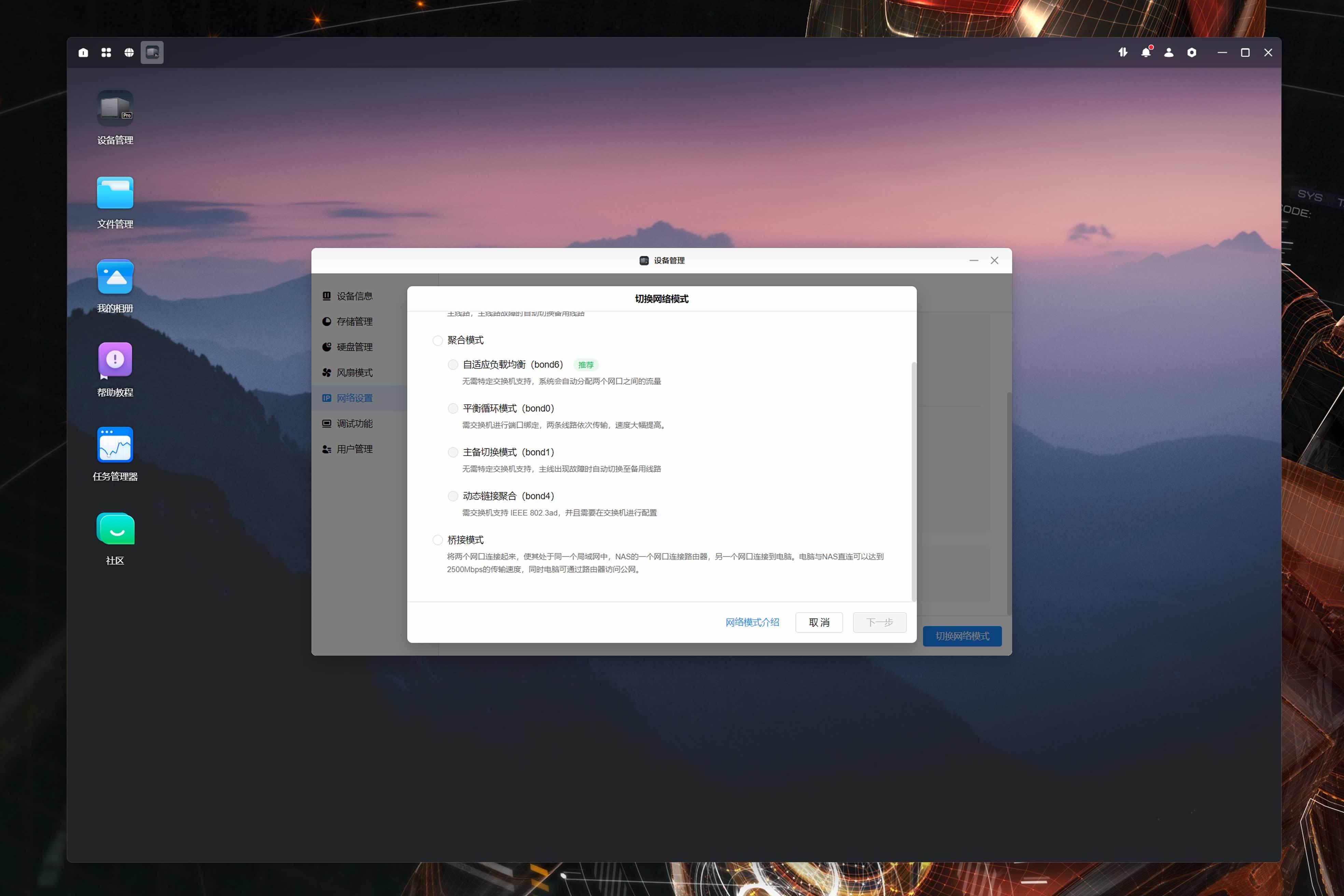Open the app grid icon in top bar
The image size is (1344, 896).
tap(106, 53)
